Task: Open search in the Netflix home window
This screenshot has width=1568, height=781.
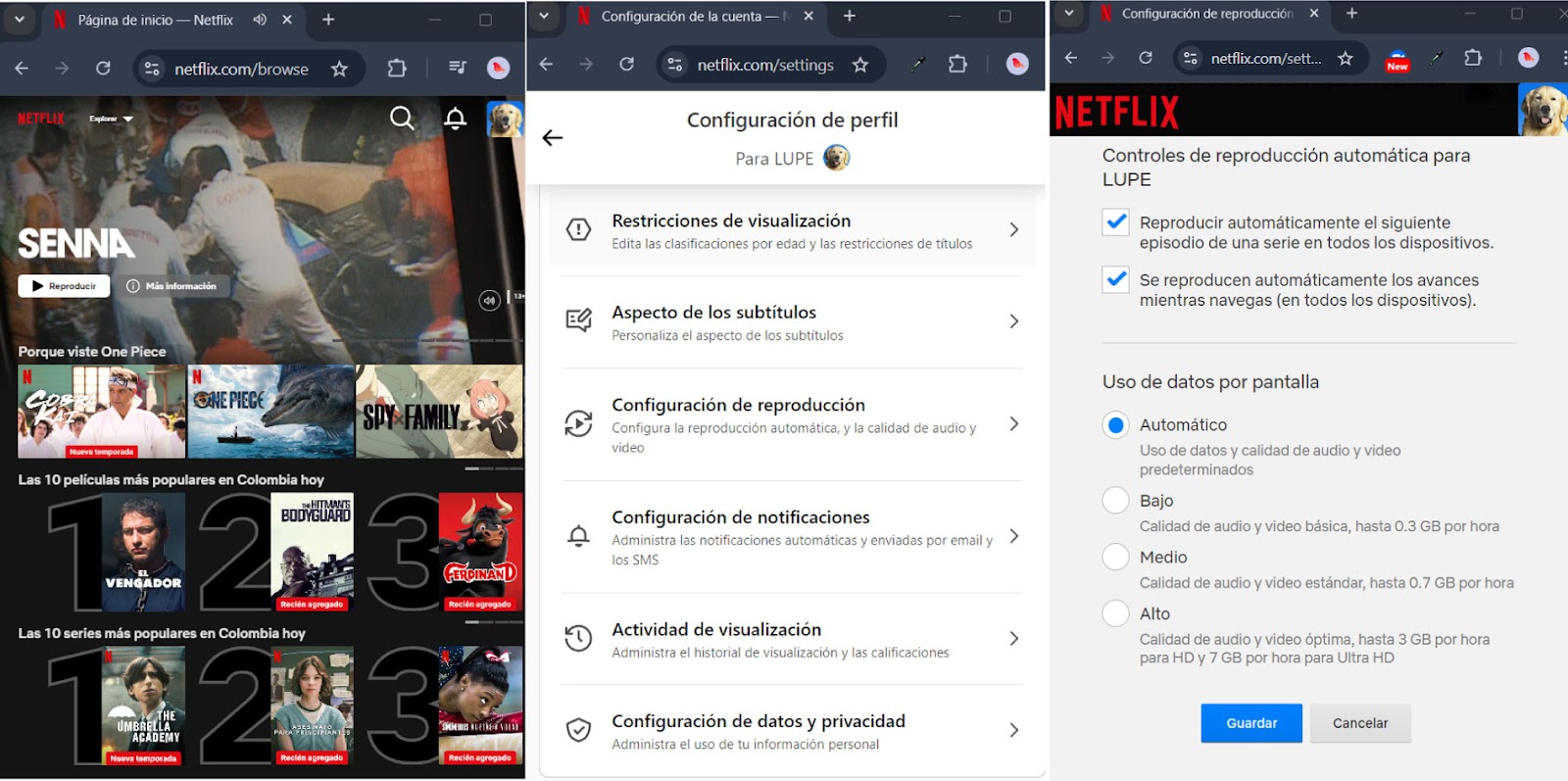Action: point(402,119)
